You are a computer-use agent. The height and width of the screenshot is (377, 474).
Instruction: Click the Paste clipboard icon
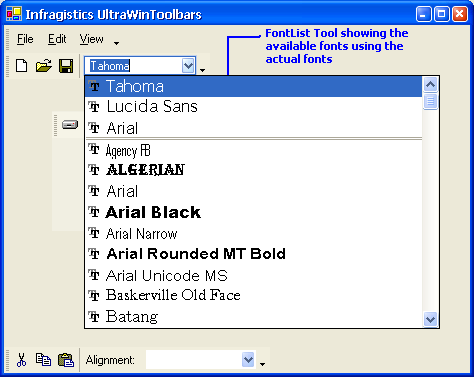point(66,360)
